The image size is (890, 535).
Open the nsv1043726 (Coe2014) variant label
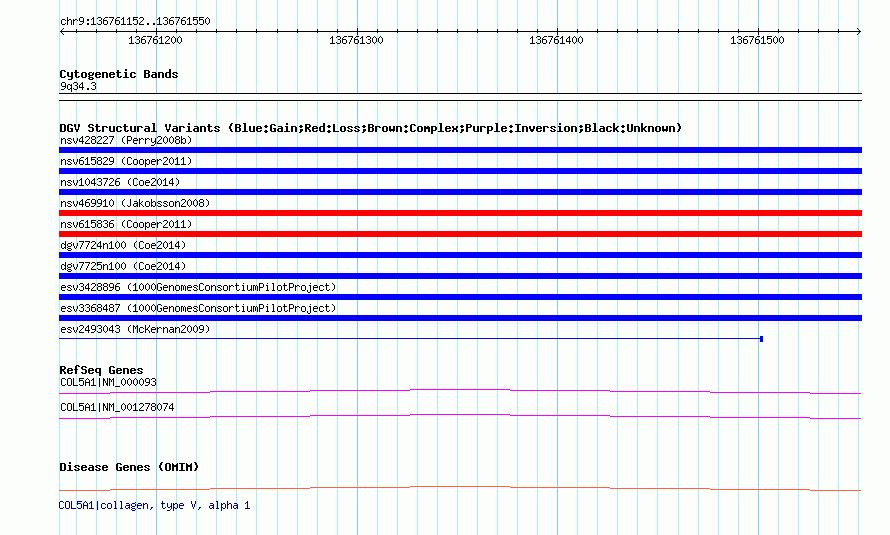point(120,182)
